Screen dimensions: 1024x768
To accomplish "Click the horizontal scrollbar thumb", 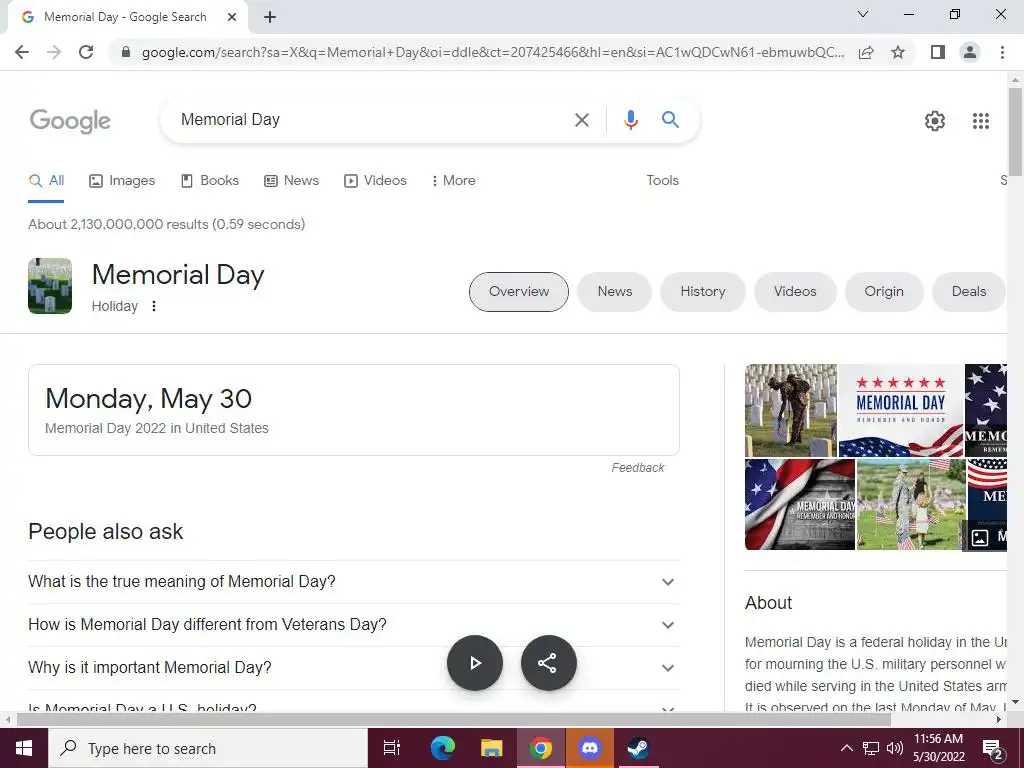I will coord(453,720).
